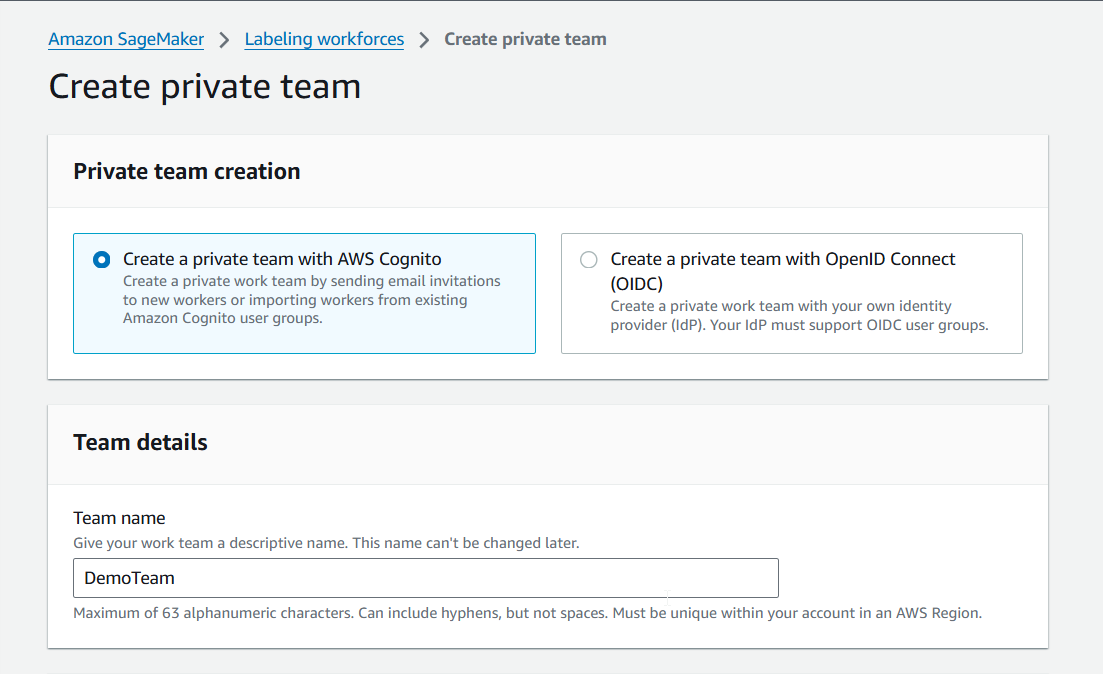Select the AWS Cognito radio button

(x=101, y=260)
